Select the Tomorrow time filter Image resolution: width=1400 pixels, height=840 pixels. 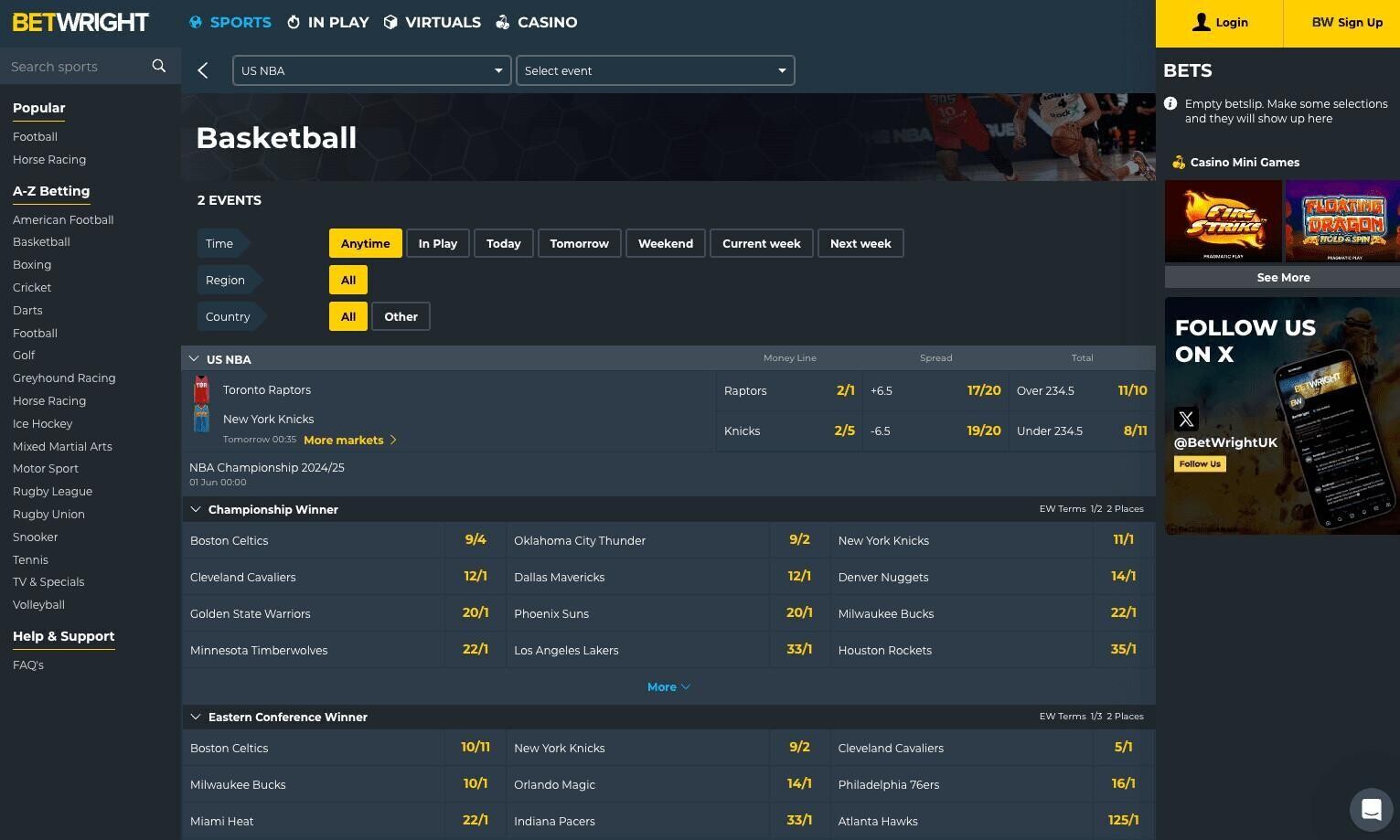pos(580,243)
